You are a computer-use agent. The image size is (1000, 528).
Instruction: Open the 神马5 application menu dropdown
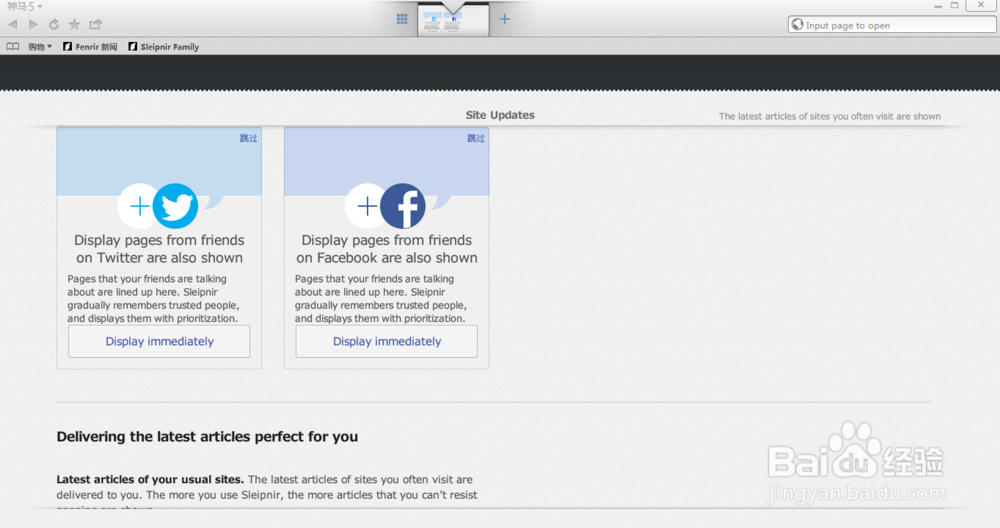(25, 7)
